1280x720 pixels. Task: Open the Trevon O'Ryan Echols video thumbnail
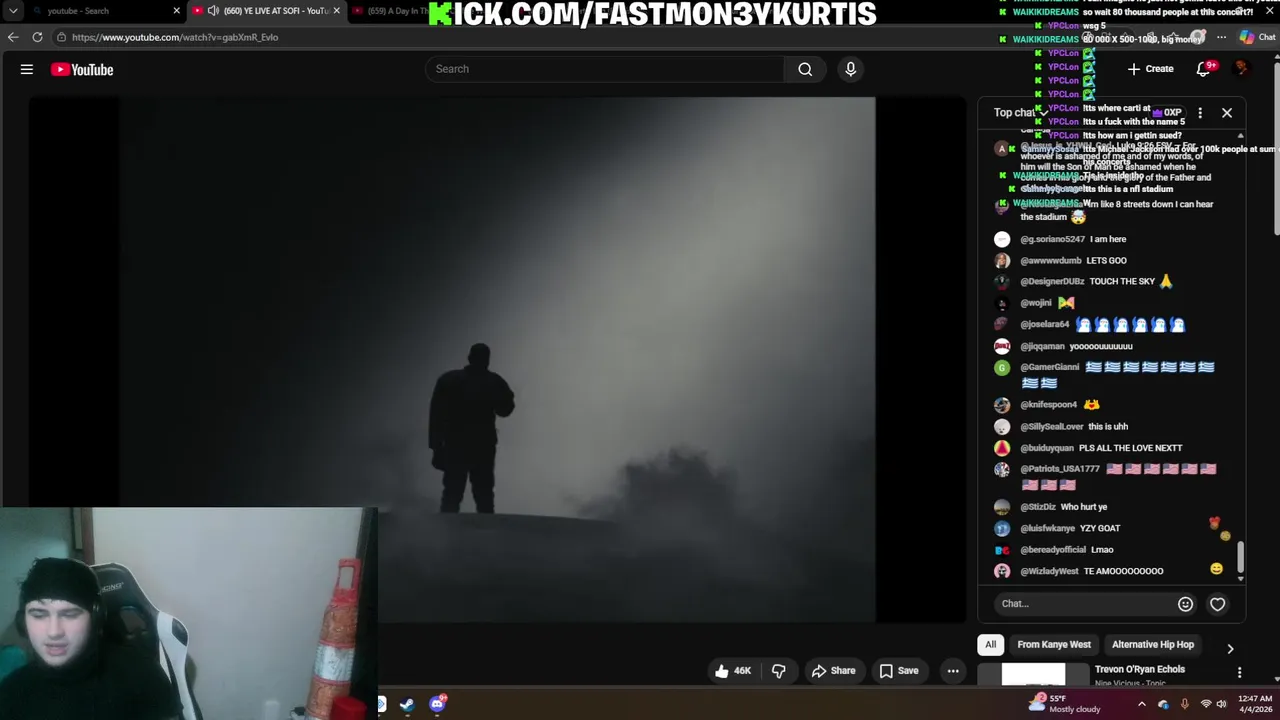pyautogui.click(x=1034, y=675)
